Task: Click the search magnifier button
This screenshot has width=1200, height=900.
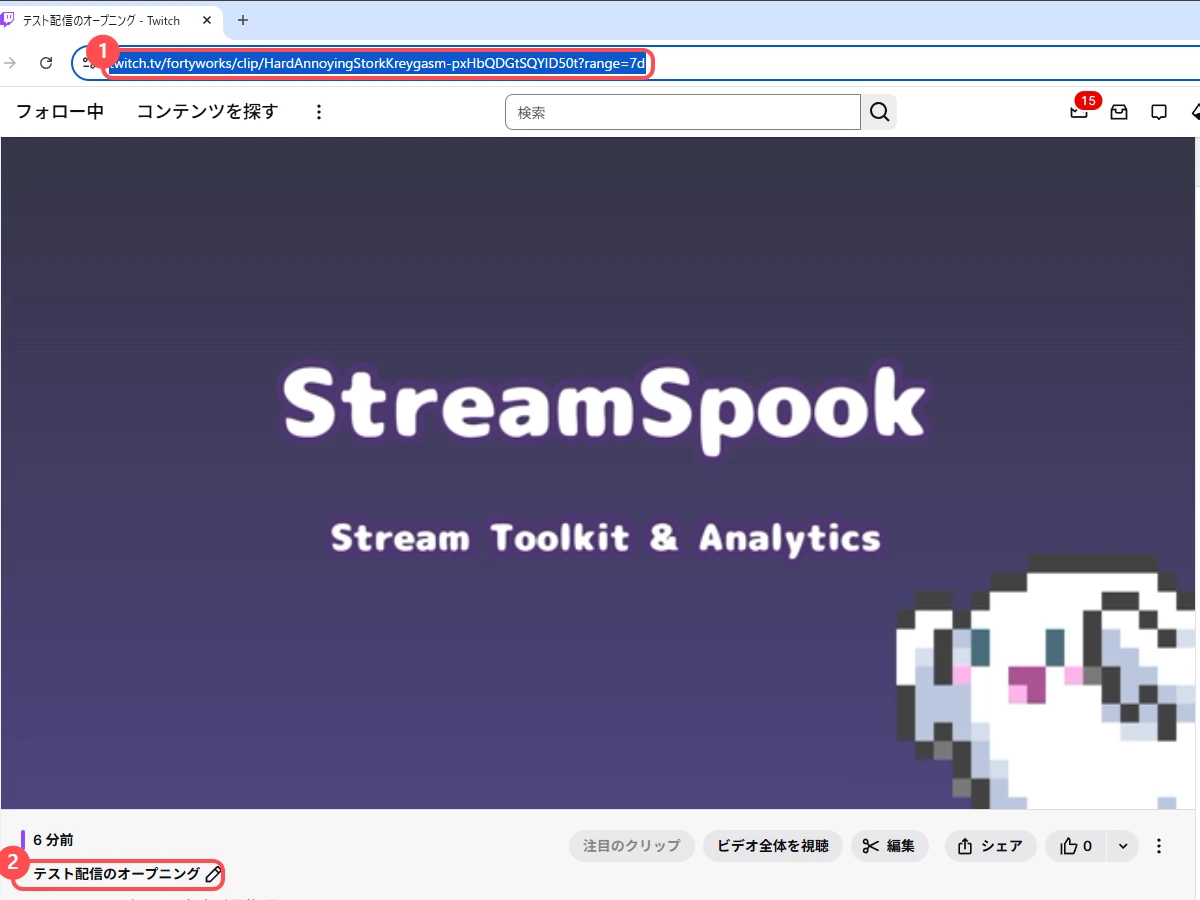Action: pyautogui.click(x=879, y=112)
